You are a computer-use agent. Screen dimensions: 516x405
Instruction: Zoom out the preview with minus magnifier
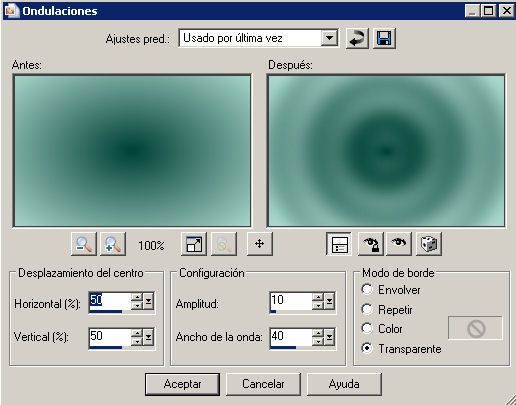(x=84, y=244)
